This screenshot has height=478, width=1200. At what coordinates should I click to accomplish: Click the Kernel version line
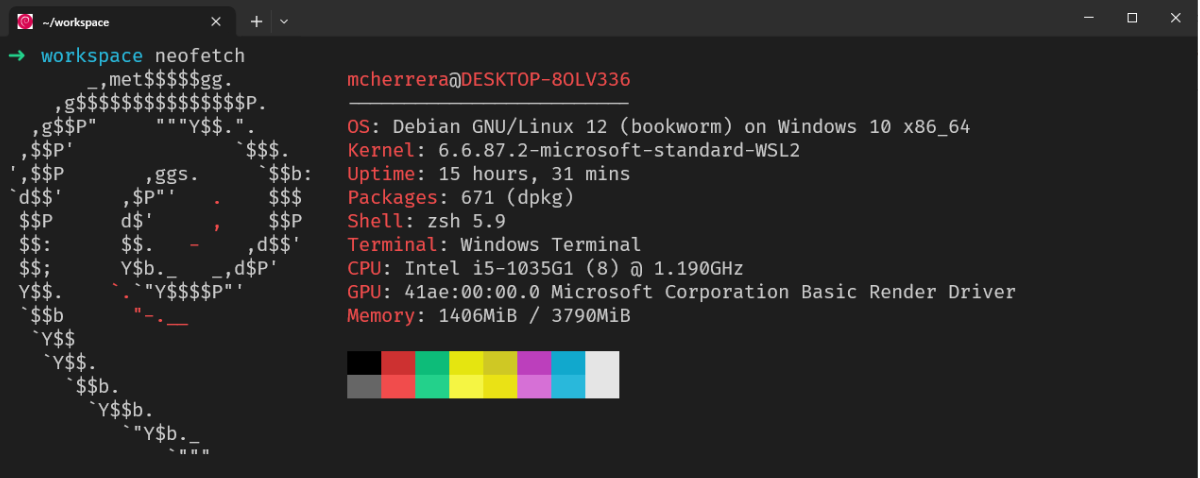574,150
